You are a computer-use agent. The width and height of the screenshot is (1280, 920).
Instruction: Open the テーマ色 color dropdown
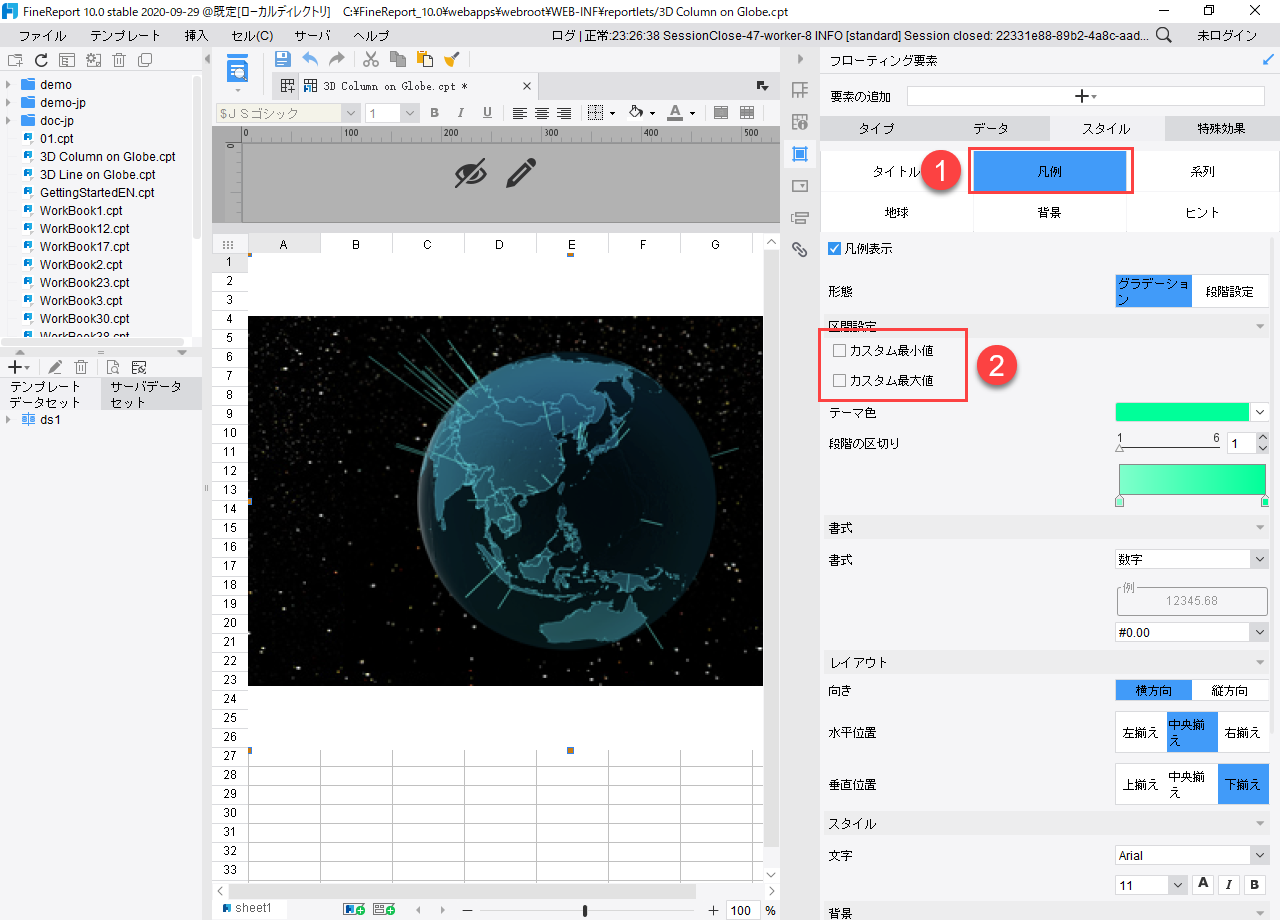tap(1259, 412)
